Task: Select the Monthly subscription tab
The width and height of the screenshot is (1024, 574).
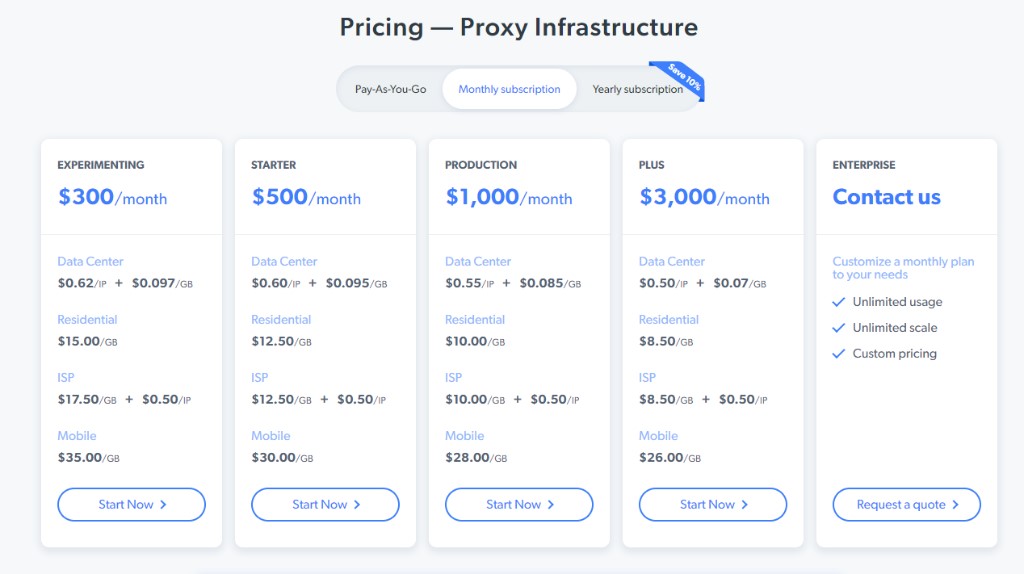Action: (509, 89)
